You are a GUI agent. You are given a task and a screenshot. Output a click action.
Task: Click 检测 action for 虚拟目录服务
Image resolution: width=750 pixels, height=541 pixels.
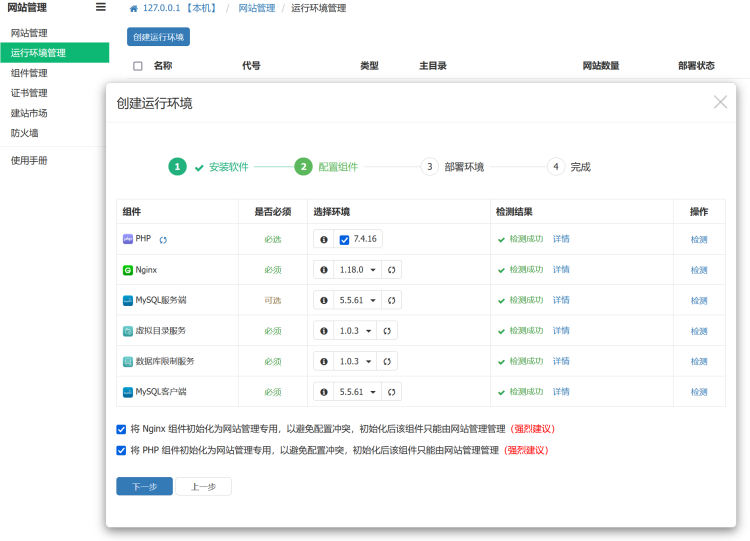tap(699, 331)
